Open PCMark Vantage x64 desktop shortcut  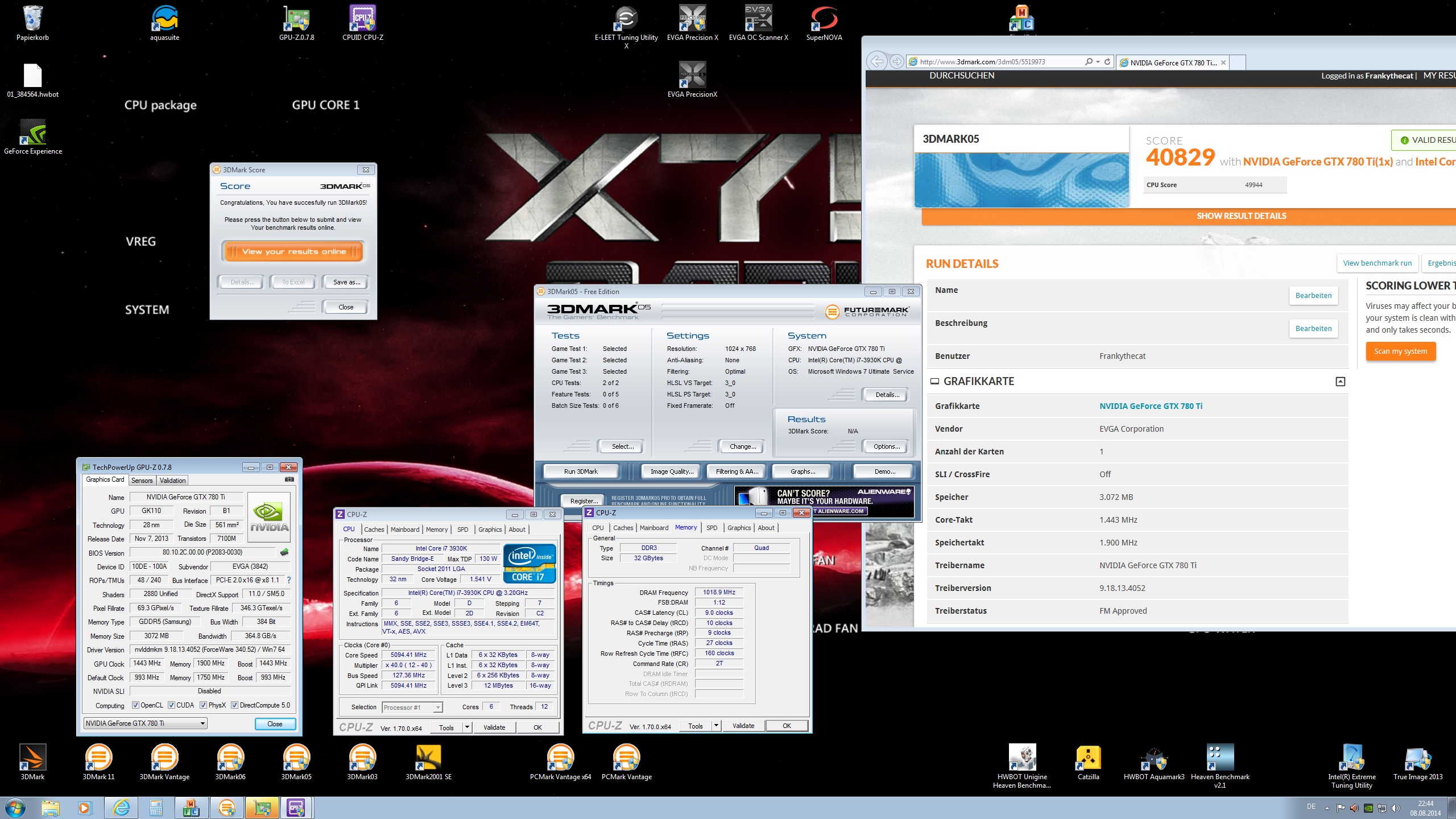click(560, 762)
